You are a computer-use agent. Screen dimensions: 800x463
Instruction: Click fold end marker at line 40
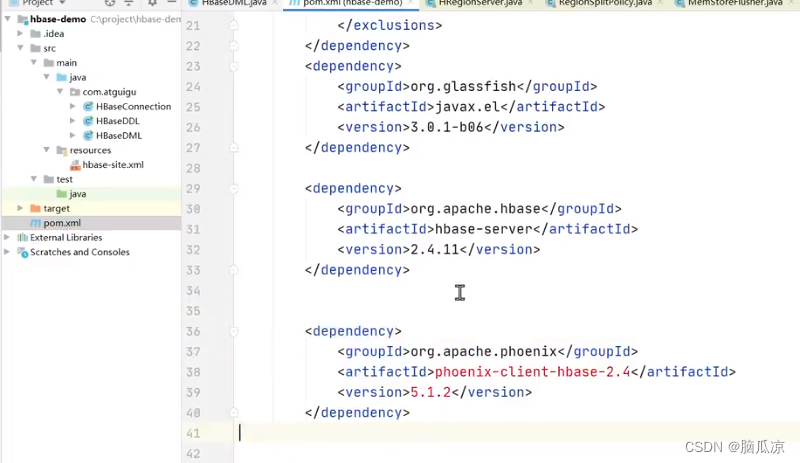click(x=234, y=412)
